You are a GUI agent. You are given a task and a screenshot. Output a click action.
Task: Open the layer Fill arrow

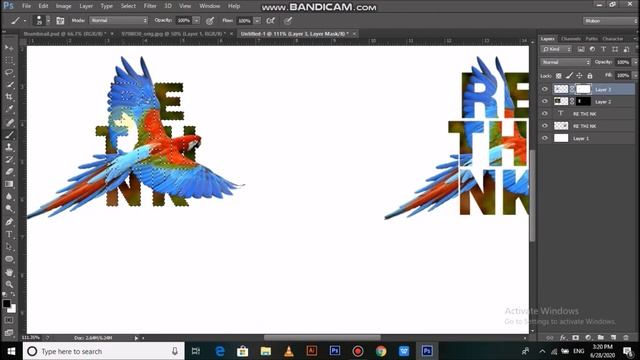[635, 76]
